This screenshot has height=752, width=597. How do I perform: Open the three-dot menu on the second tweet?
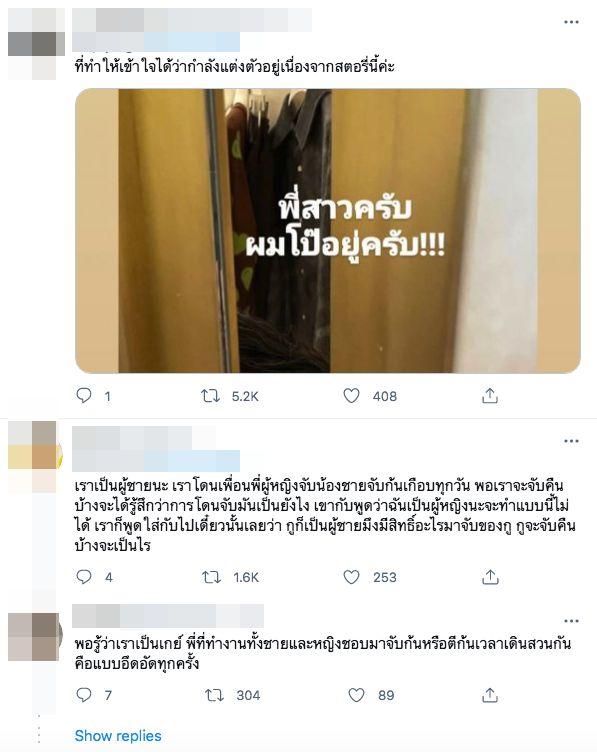point(571,441)
